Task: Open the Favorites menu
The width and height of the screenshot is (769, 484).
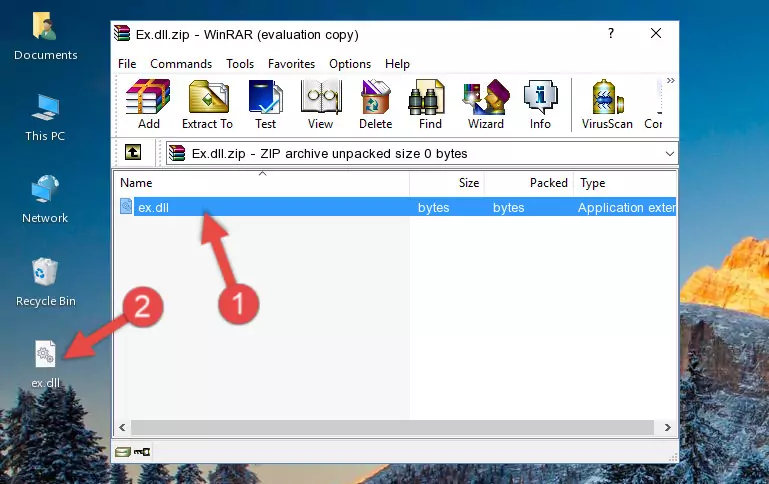Action: pyautogui.click(x=291, y=64)
